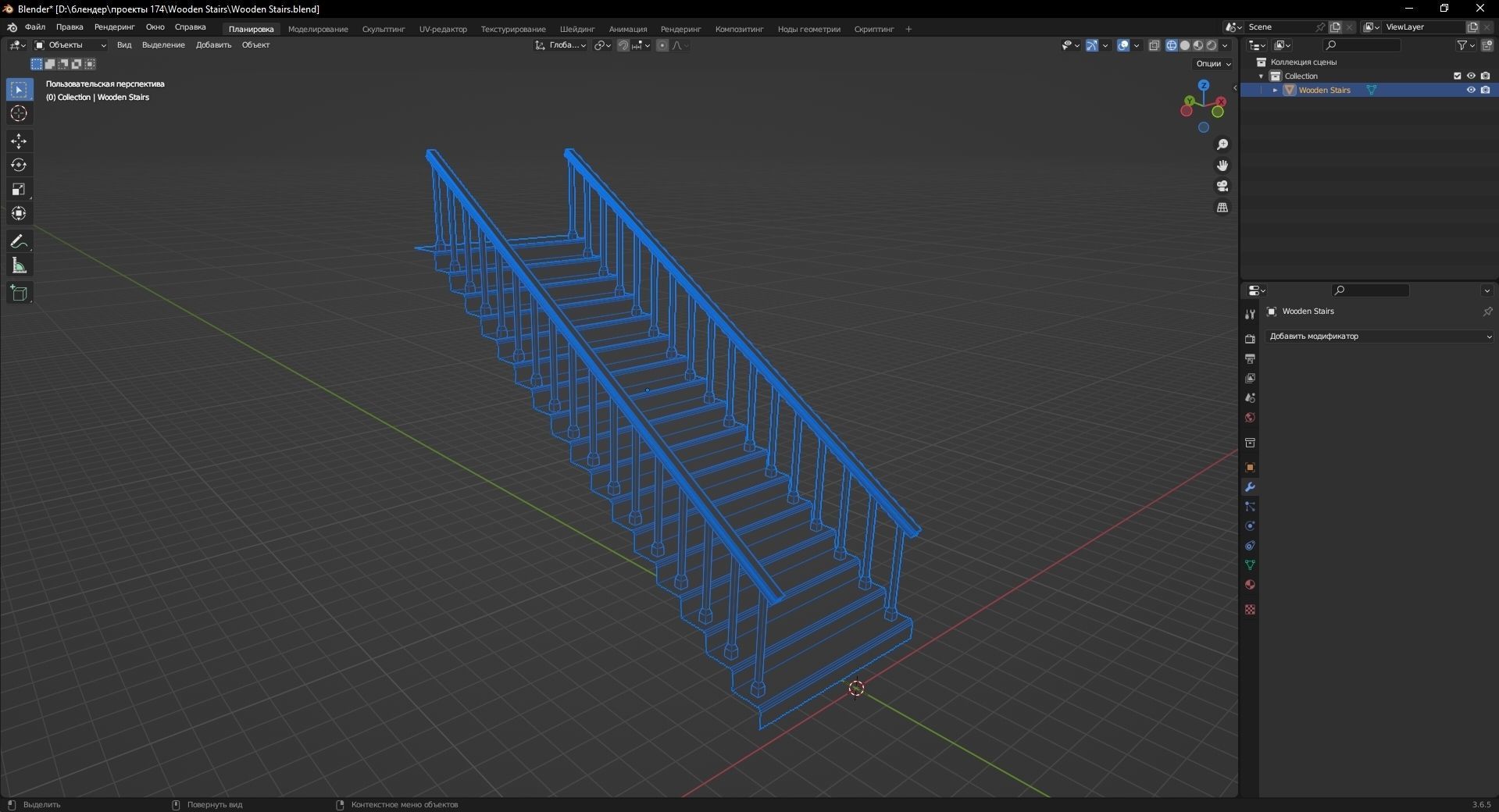Select the Annotate pencil tool

pos(19,242)
